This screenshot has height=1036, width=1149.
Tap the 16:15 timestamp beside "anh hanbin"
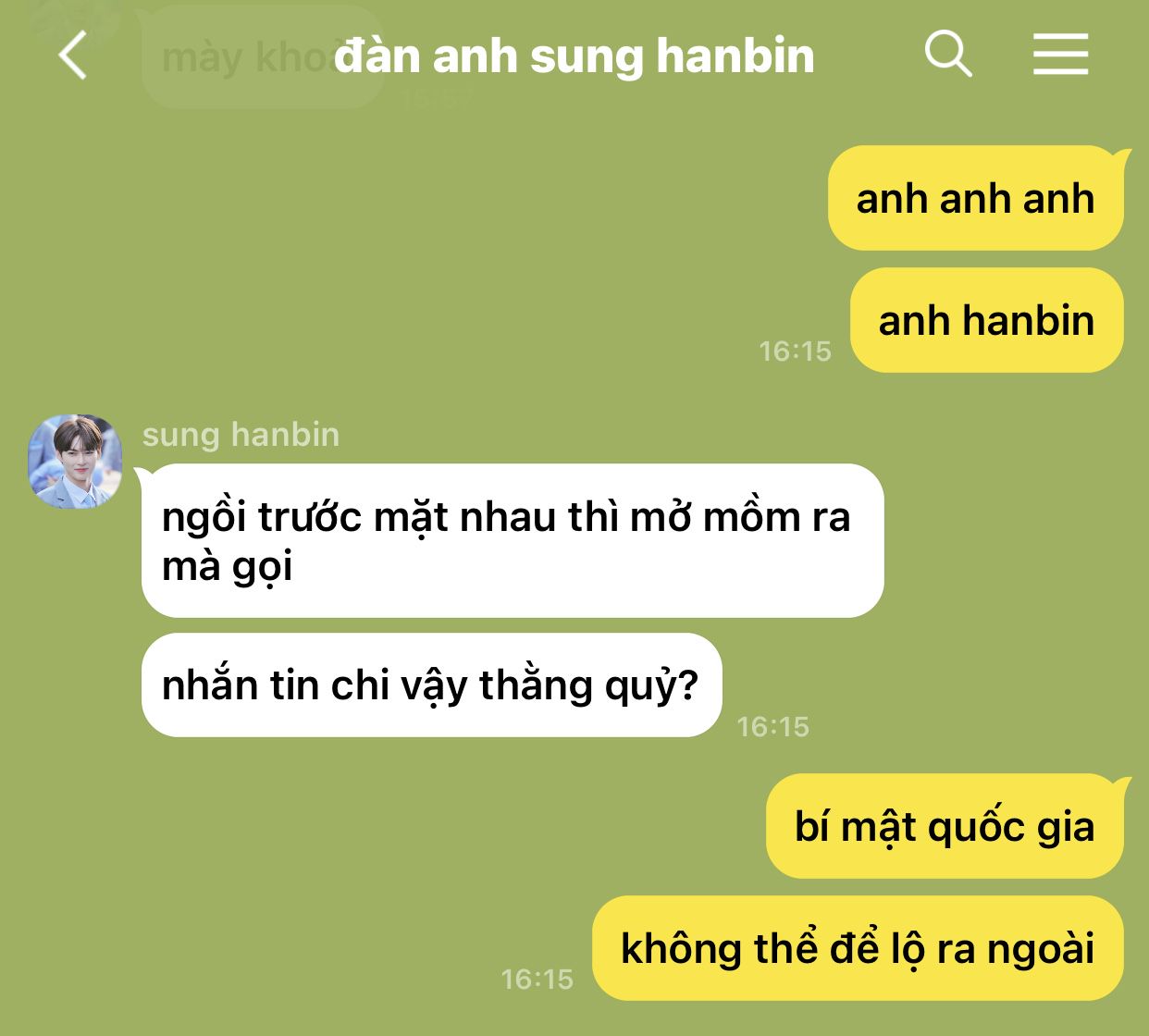pos(795,351)
